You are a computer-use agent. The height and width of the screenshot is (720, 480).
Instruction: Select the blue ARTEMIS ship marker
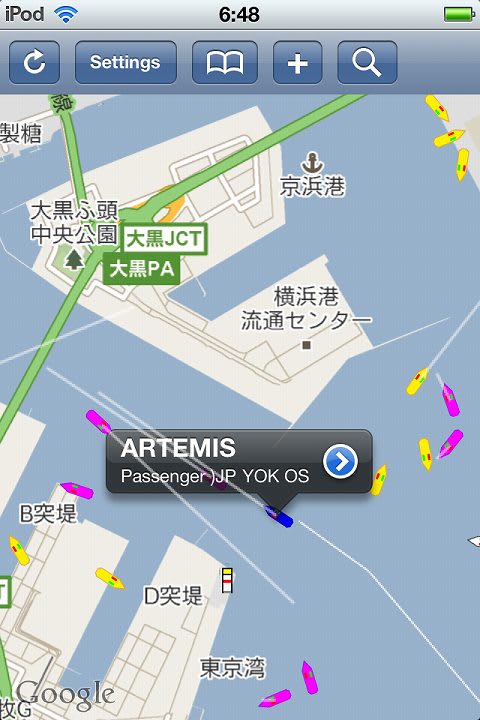point(279,516)
